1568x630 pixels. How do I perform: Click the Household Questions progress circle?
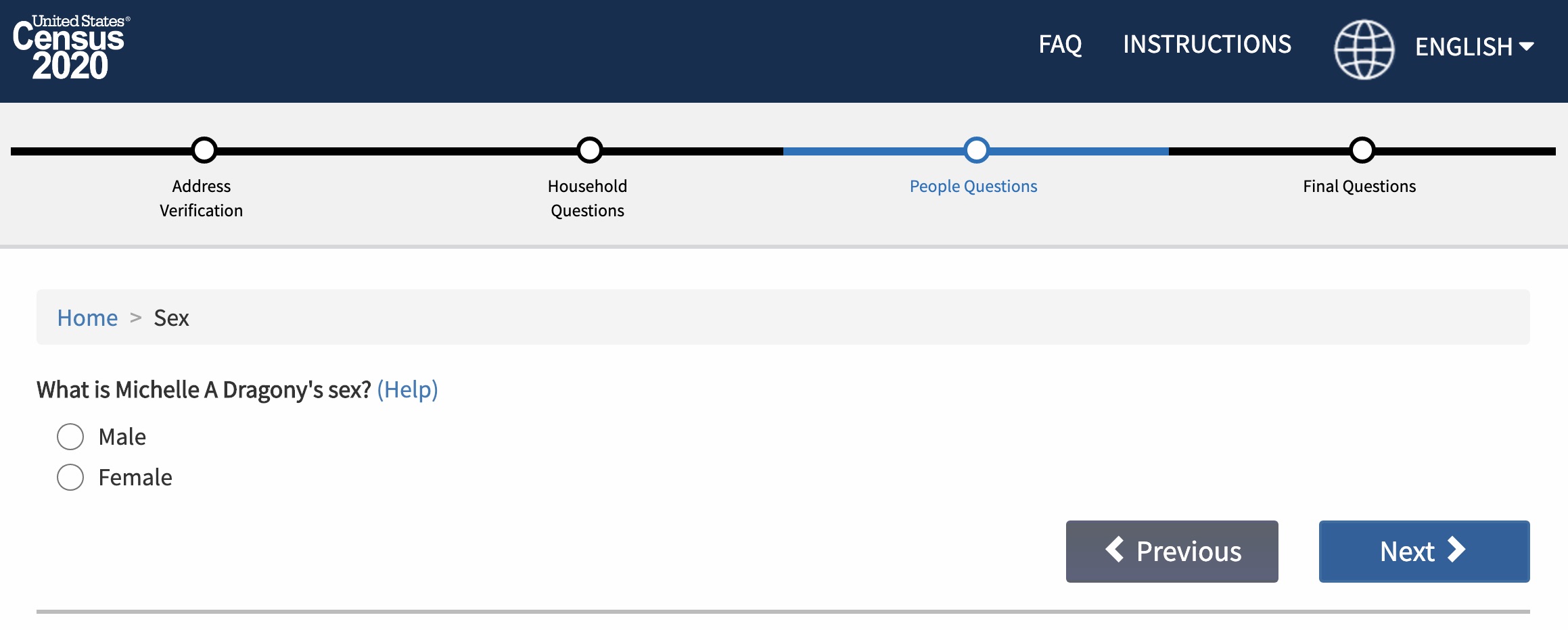(589, 150)
